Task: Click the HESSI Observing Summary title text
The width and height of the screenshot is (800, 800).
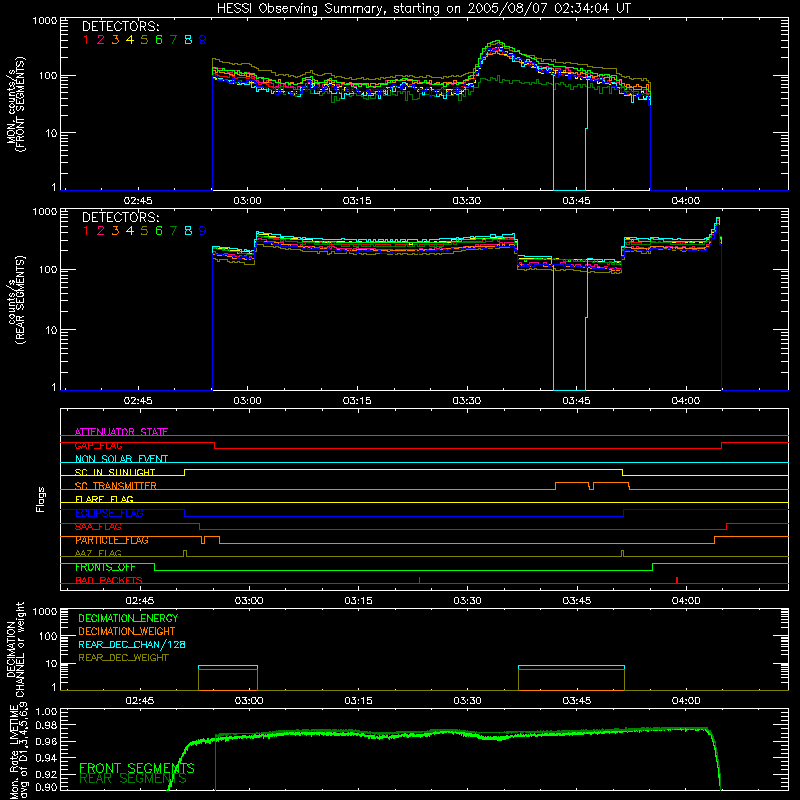Action: click(423, 8)
